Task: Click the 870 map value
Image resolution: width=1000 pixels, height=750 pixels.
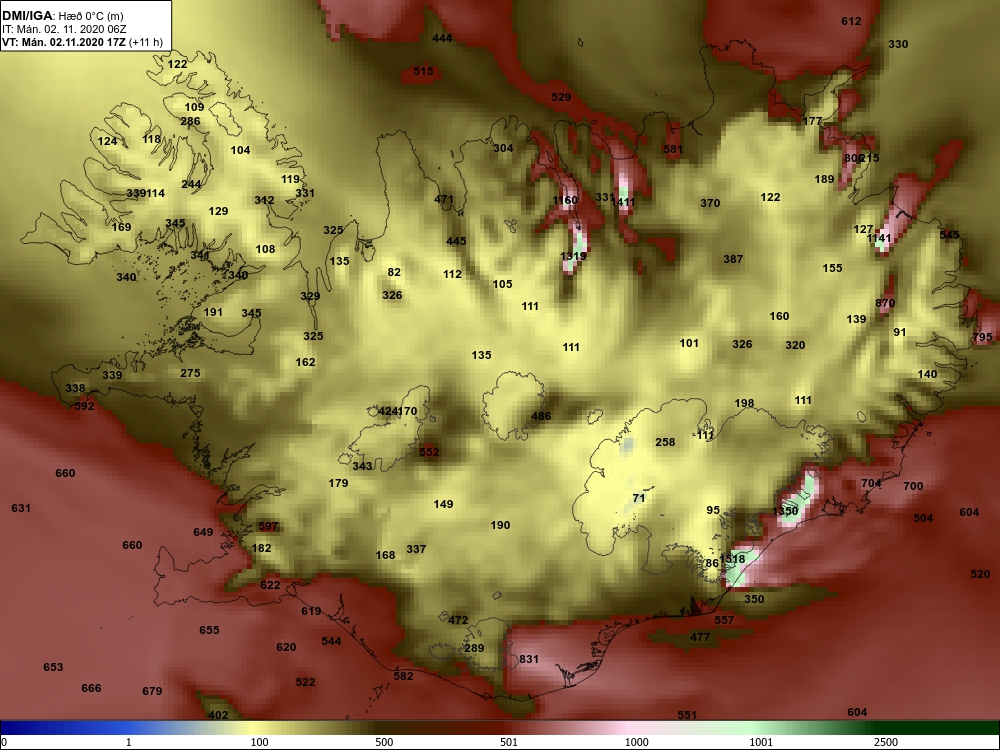Action: (x=885, y=304)
